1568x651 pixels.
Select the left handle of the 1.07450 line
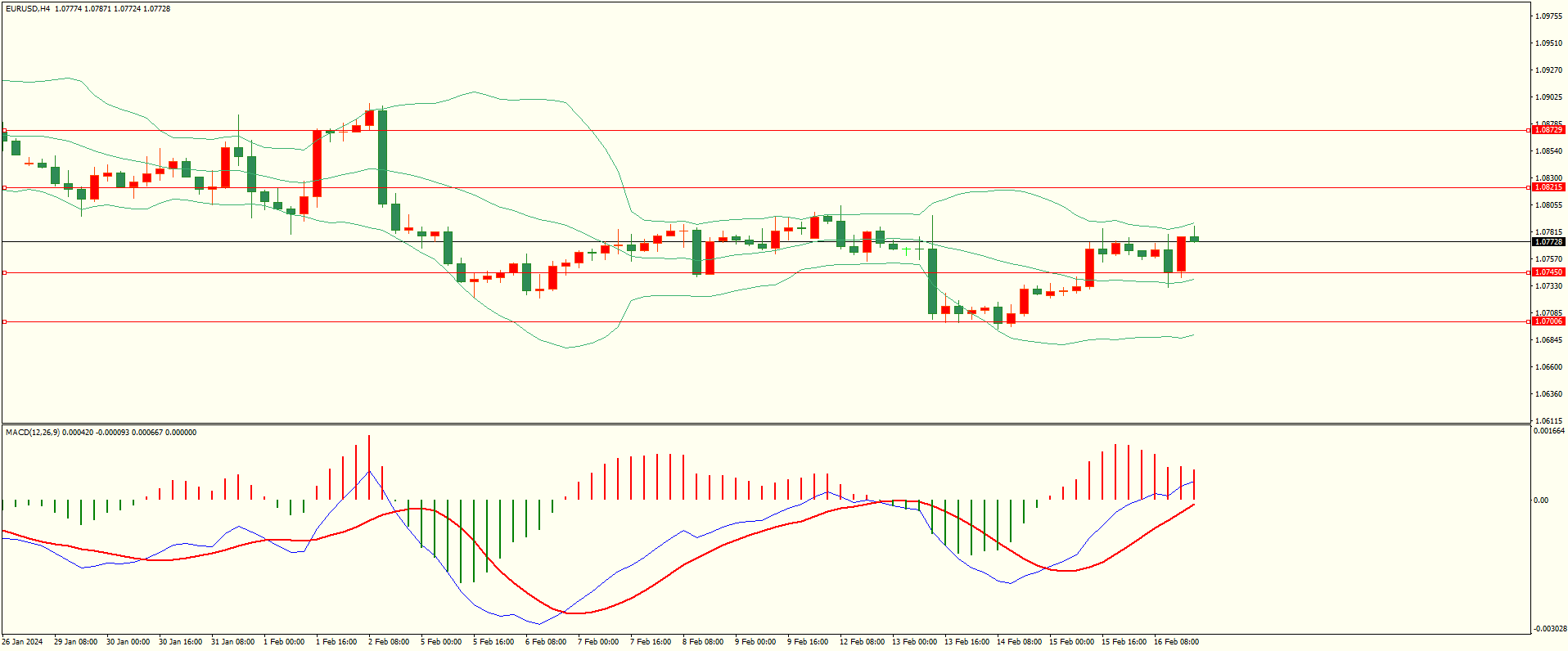tap(4, 272)
